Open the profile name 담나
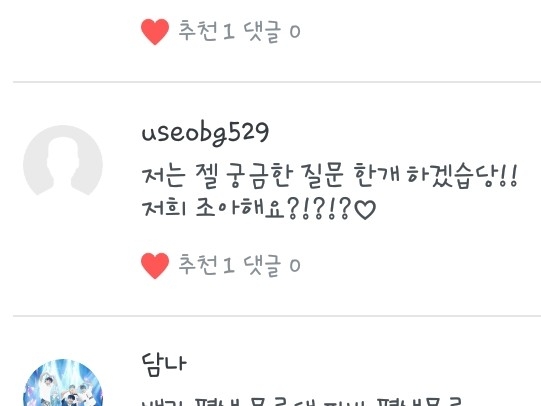Image resolution: width=541 pixels, height=406 pixels. pyautogui.click(x=164, y=364)
